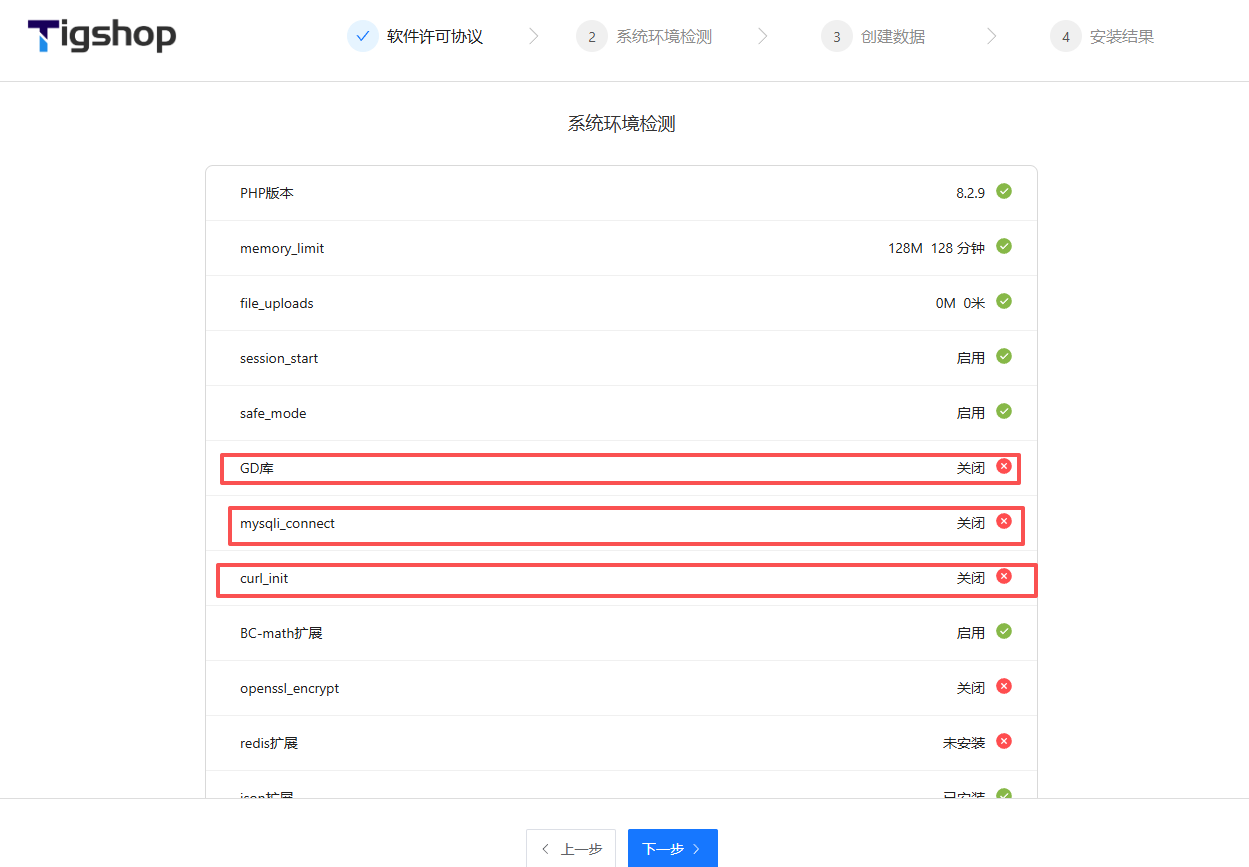Click green check icon for session_start

[1004, 356]
